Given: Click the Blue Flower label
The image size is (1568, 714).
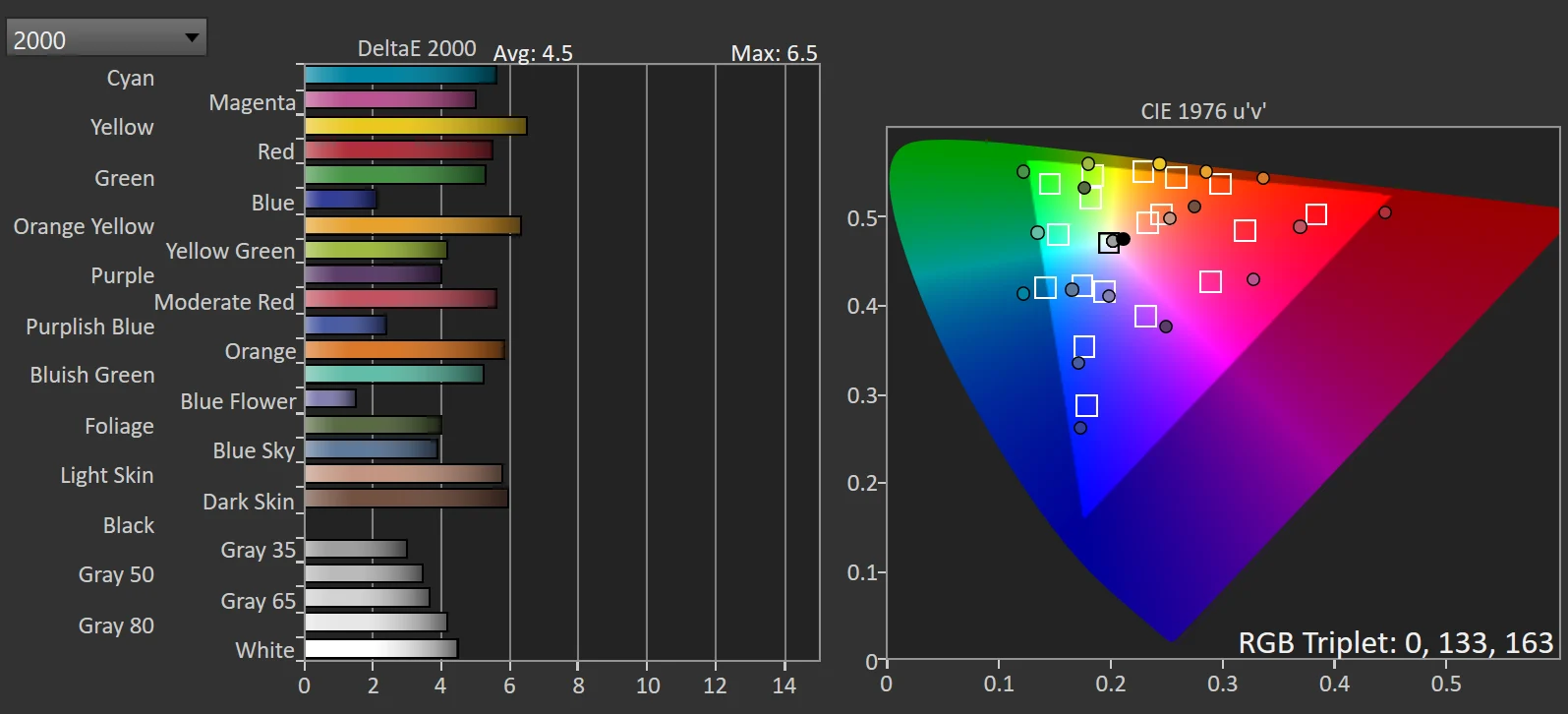Looking at the screenshot, I should 238,401.
